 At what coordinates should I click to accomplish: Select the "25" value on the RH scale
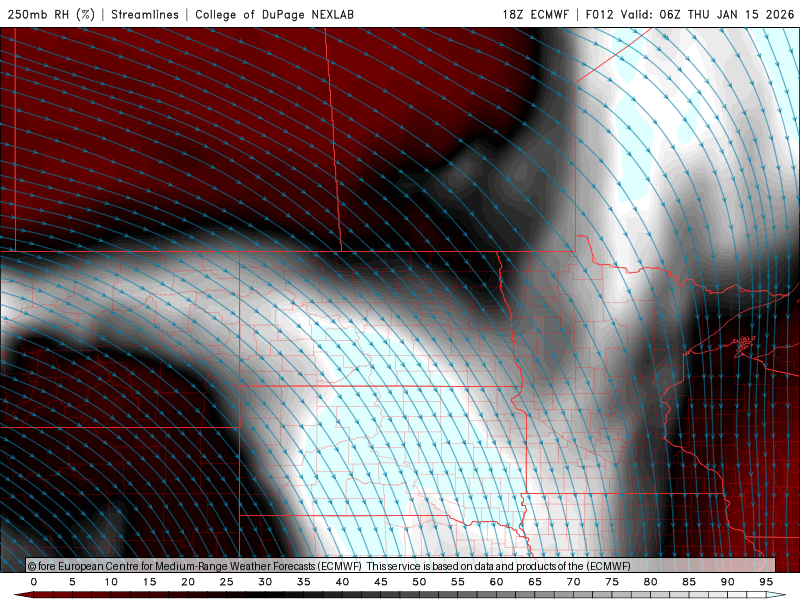click(227, 582)
